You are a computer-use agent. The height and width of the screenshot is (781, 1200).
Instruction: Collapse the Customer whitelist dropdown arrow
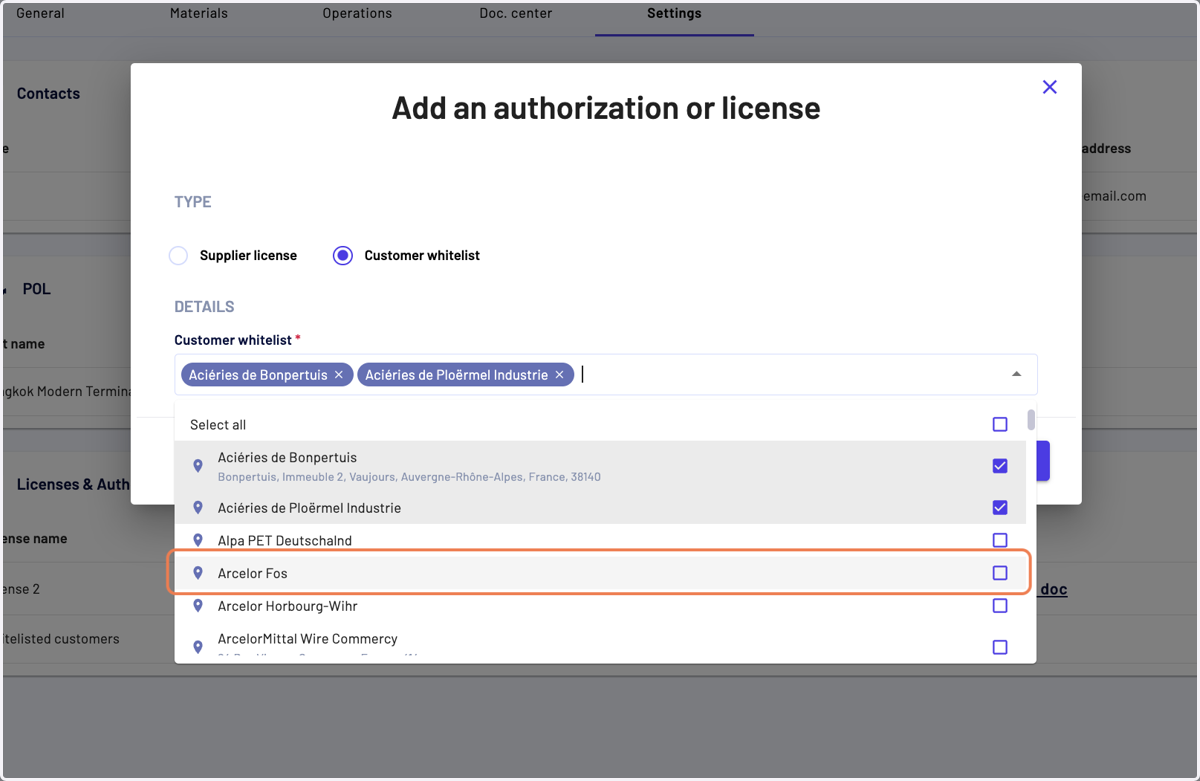(1016, 374)
